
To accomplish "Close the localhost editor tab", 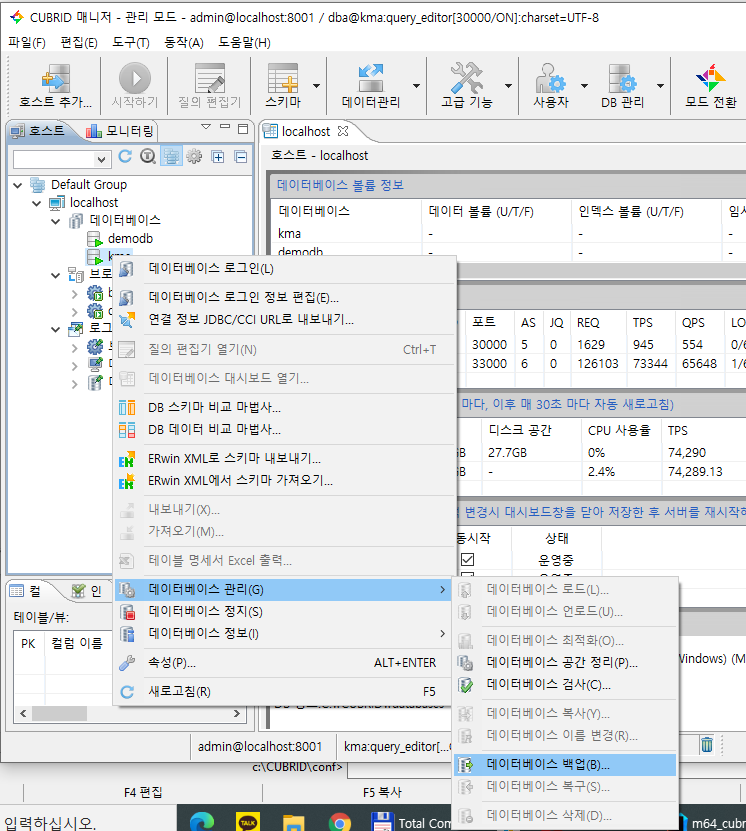I will (x=343, y=131).
